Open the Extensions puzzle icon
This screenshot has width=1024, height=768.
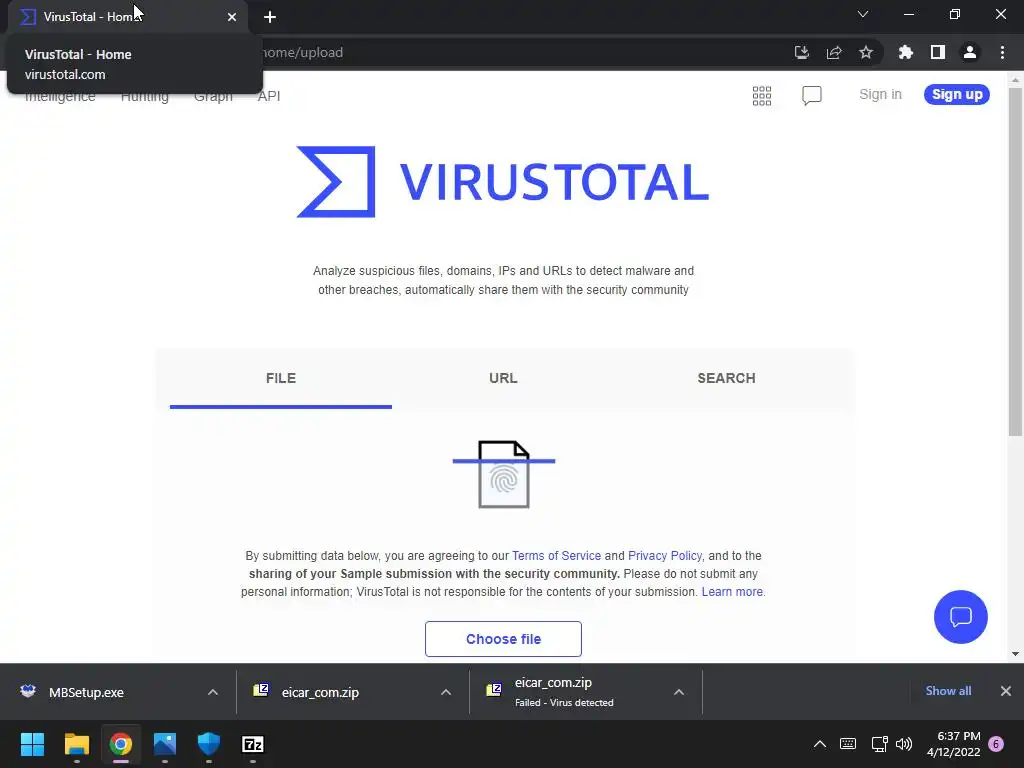coord(906,52)
